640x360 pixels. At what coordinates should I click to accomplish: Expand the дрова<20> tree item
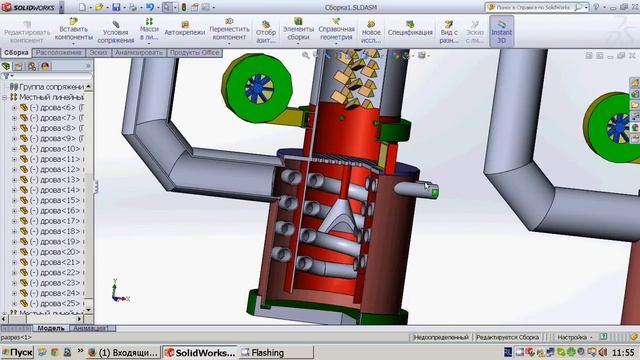pyautogui.click(x=14, y=252)
